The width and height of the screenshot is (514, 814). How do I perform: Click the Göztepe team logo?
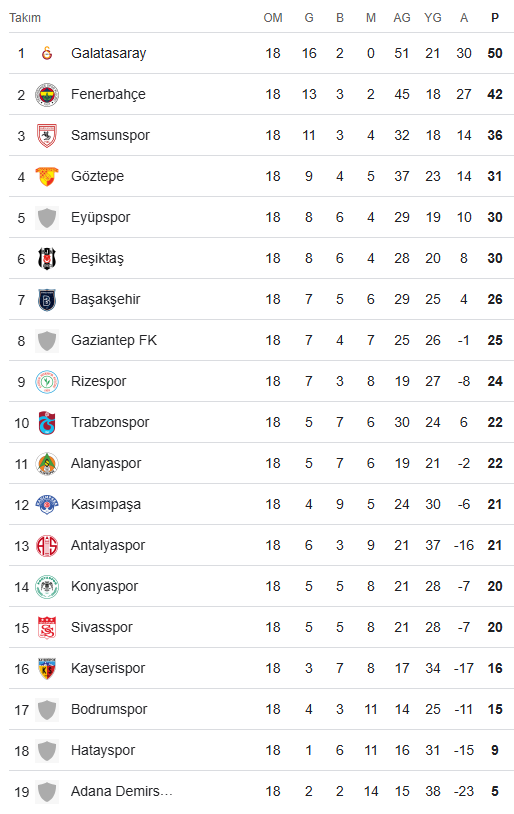(x=47, y=177)
